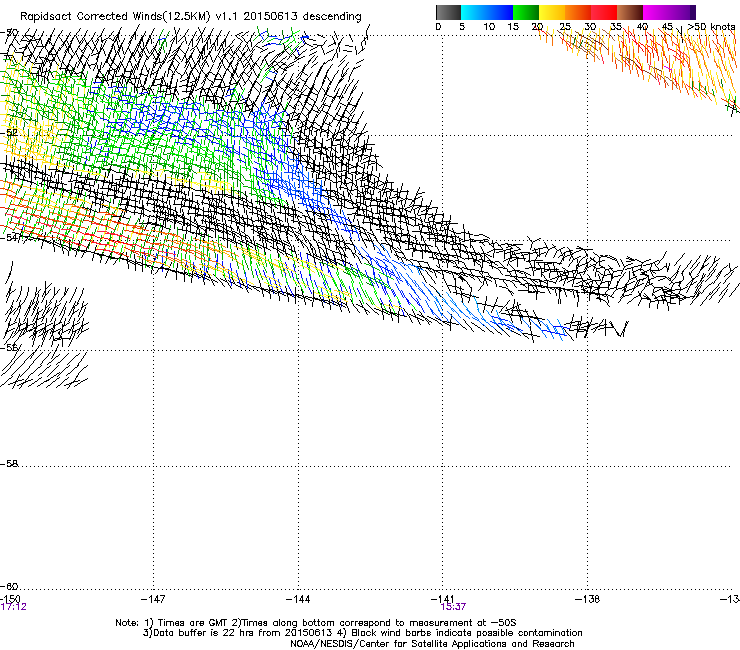
Task: Click the blue 5–15 knots legend segment
Action: (487, 12)
